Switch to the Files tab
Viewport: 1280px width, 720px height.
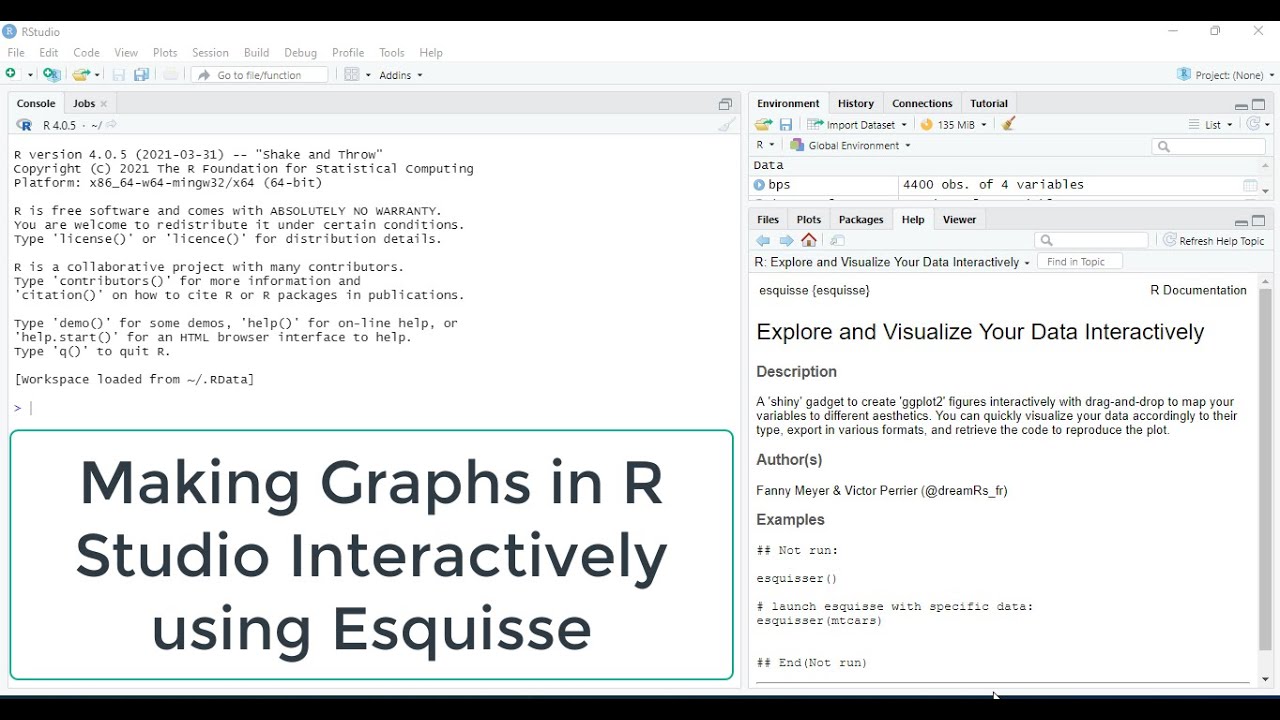[768, 220]
